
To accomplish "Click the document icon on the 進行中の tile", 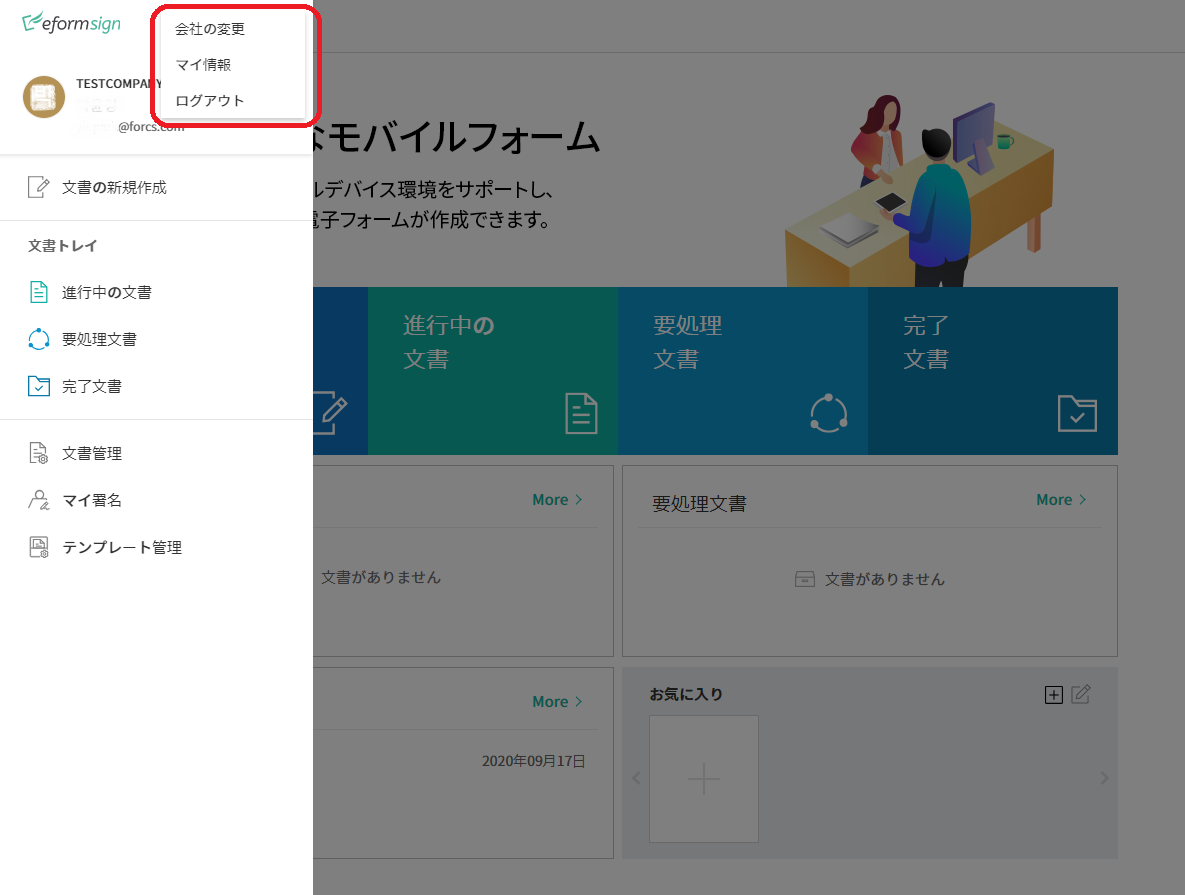I will [581, 413].
